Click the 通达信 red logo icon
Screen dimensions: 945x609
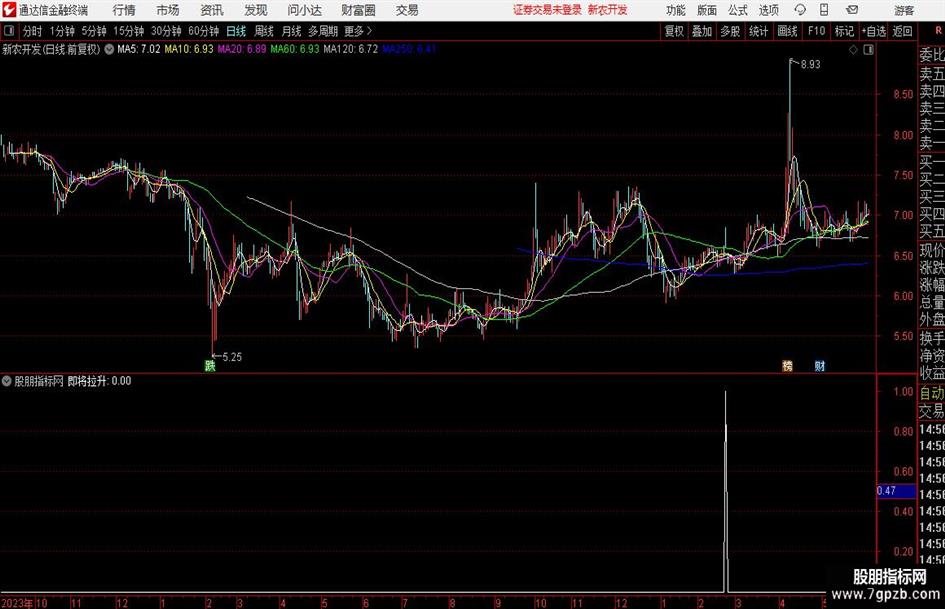coord(9,10)
